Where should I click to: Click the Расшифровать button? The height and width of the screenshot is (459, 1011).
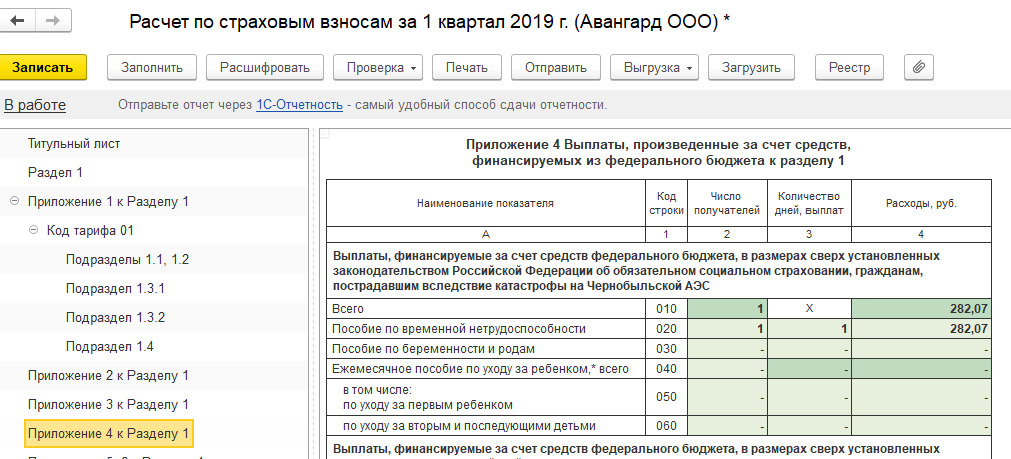click(x=265, y=68)
